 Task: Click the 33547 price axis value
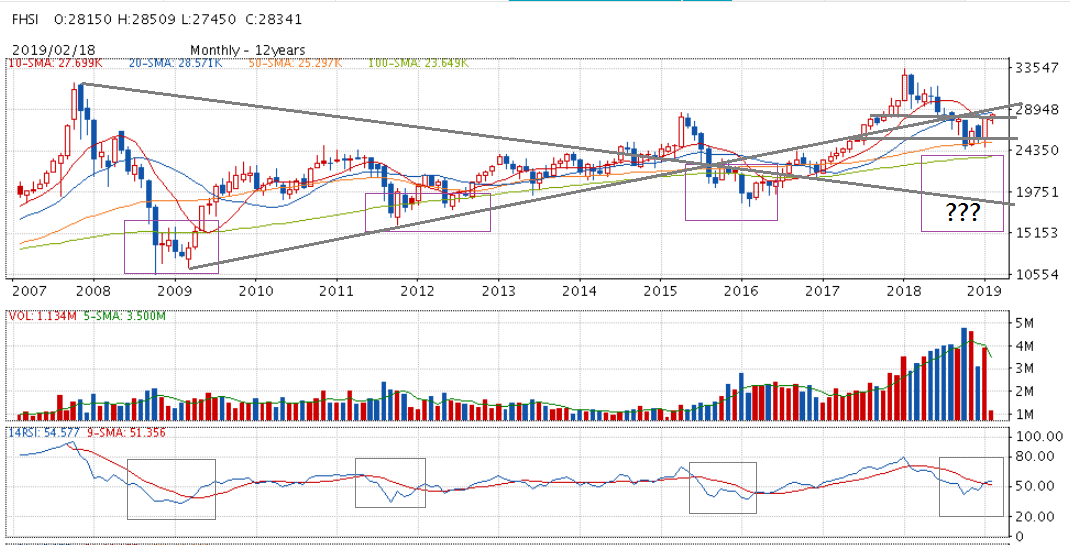(1036, 68)
